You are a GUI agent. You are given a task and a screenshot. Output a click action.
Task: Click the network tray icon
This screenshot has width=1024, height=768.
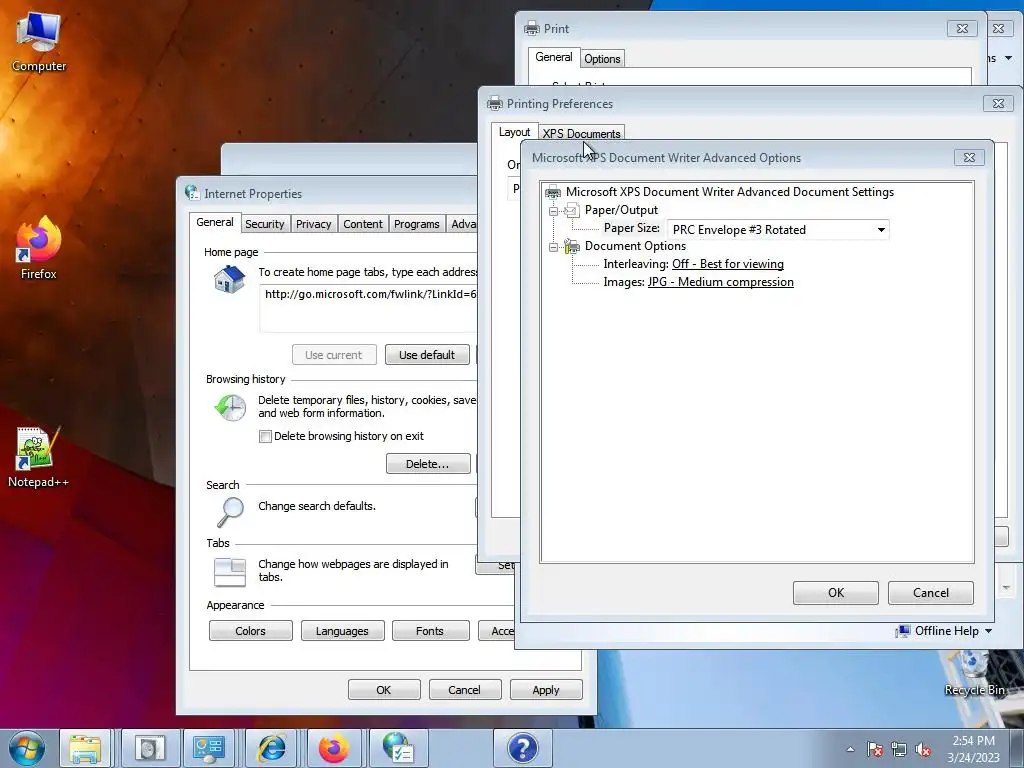click(x=899, y=749)
